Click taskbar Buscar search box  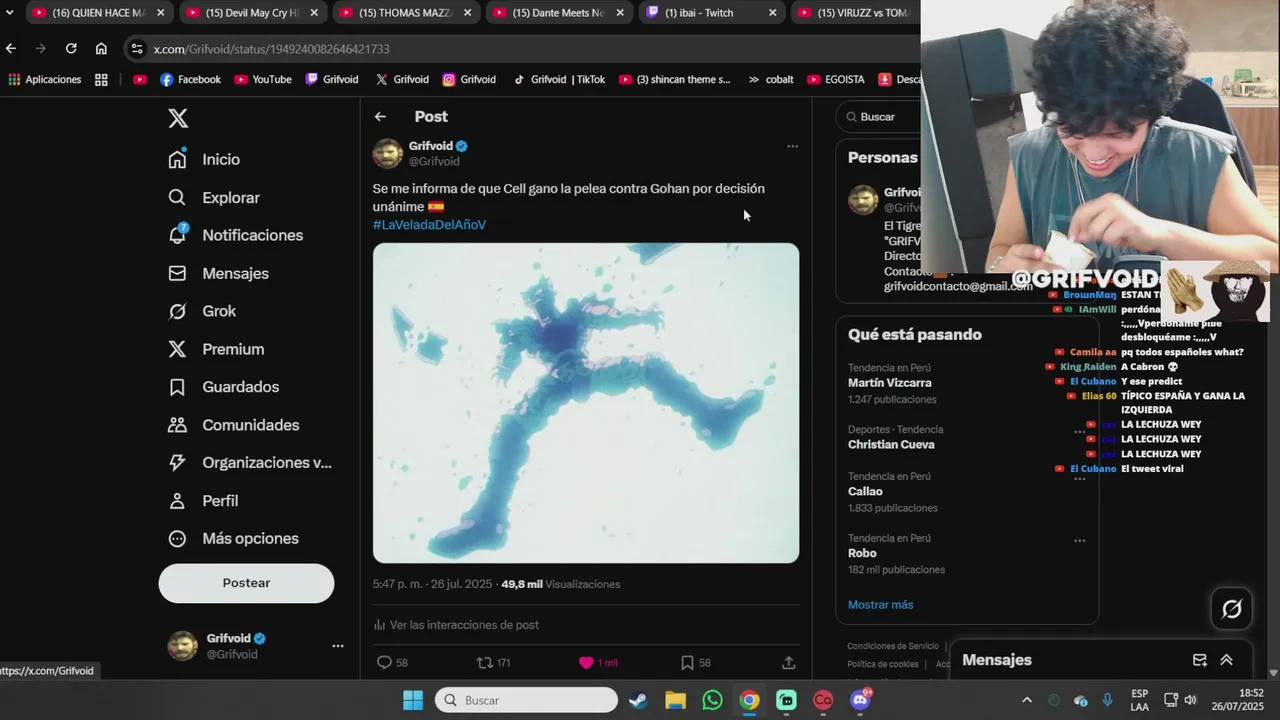click(526, 700)
